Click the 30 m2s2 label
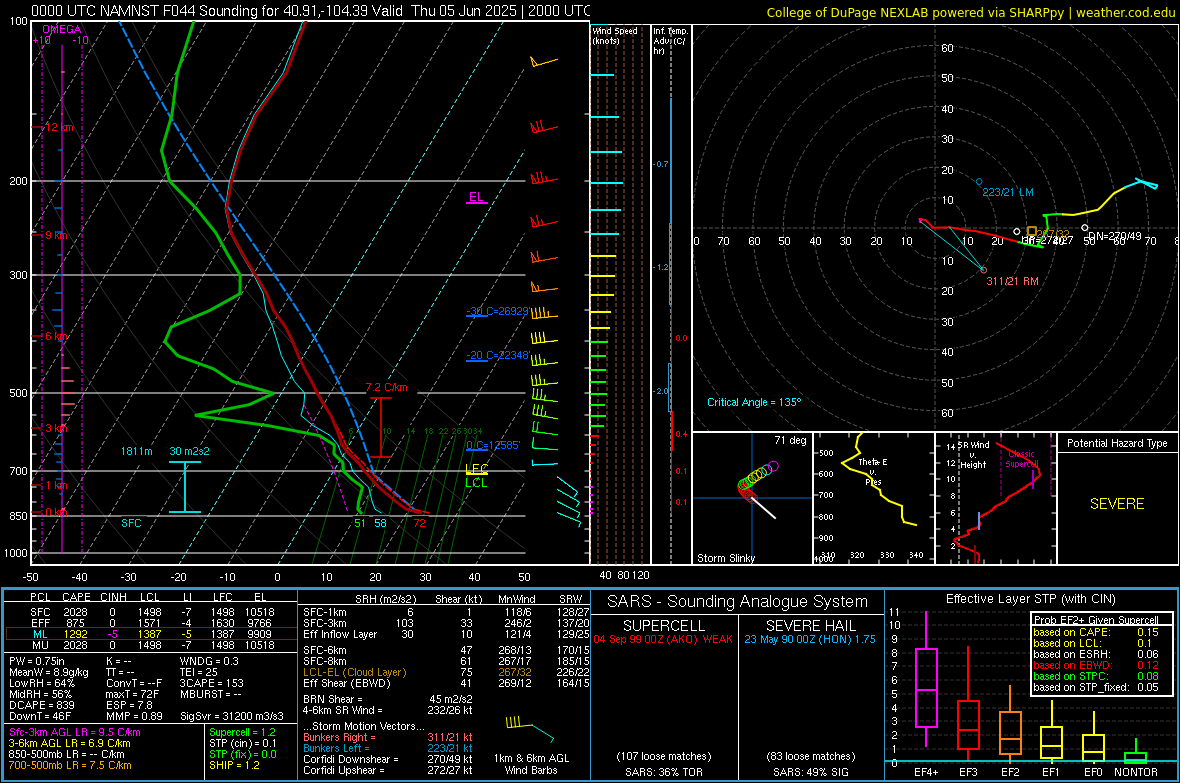The width and height of the screenshot is (1180, 783). click(189, 451)
